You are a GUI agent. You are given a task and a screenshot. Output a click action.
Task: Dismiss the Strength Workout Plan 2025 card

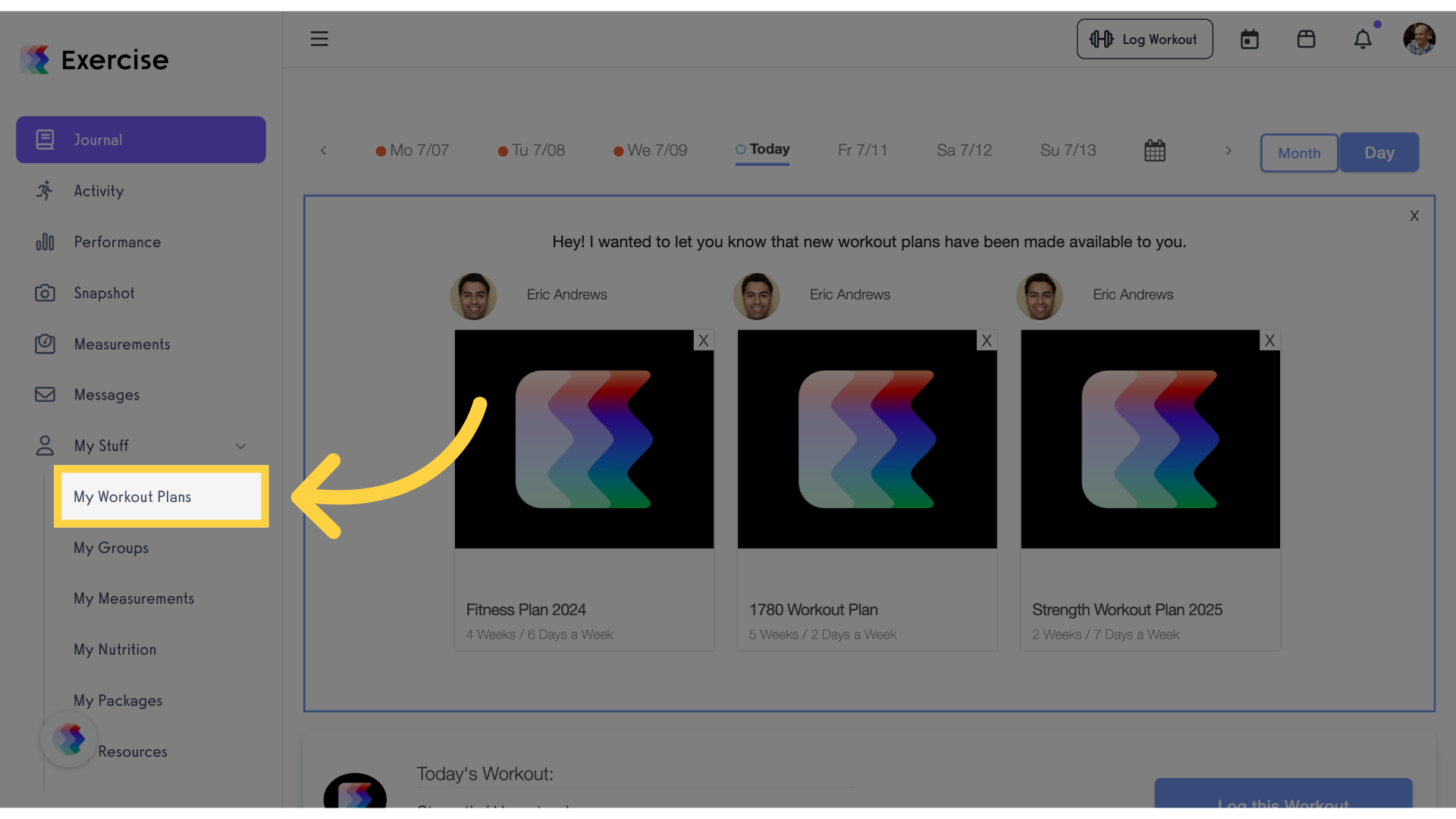pos(1269,340)
